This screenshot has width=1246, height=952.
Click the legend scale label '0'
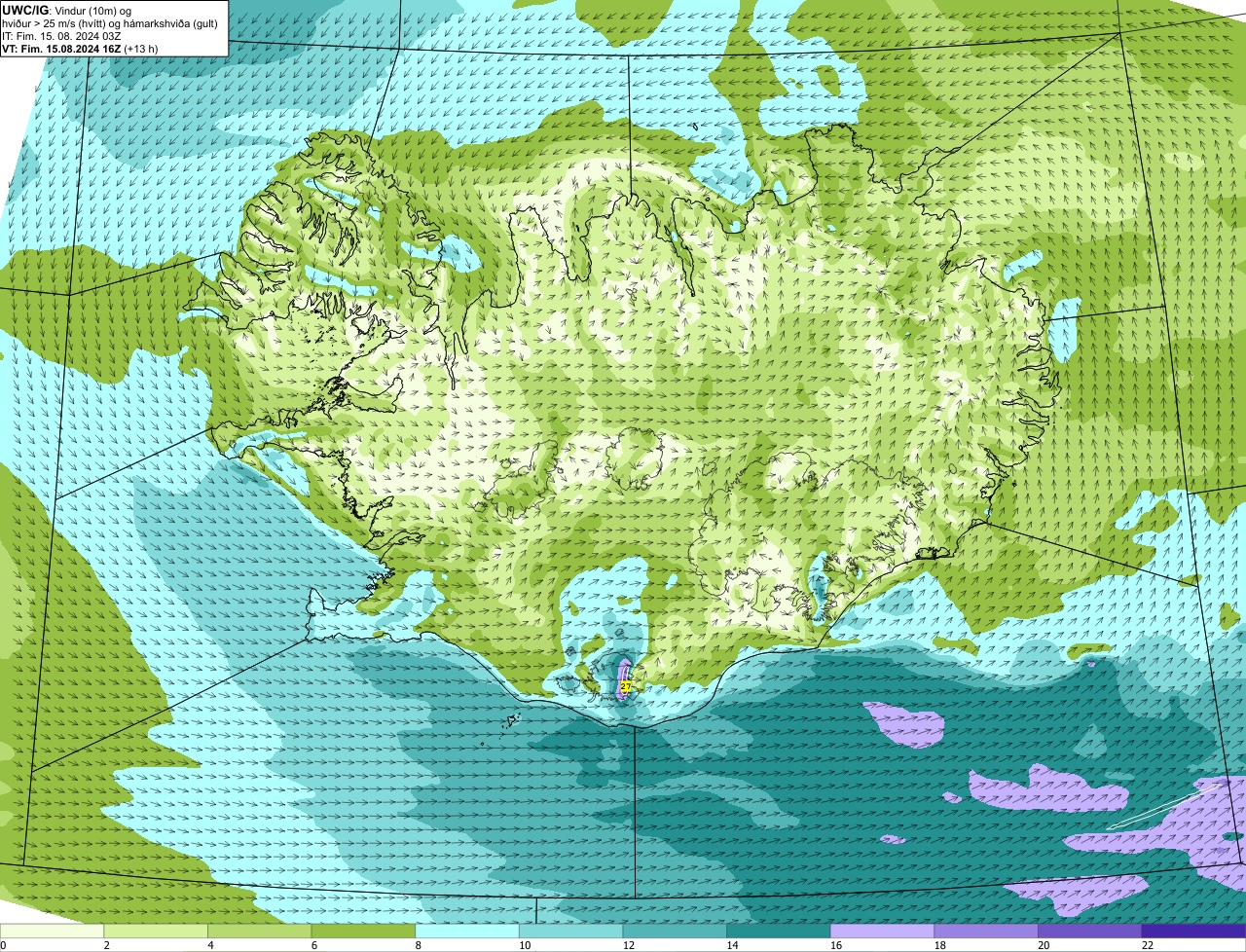click(3, 945)
